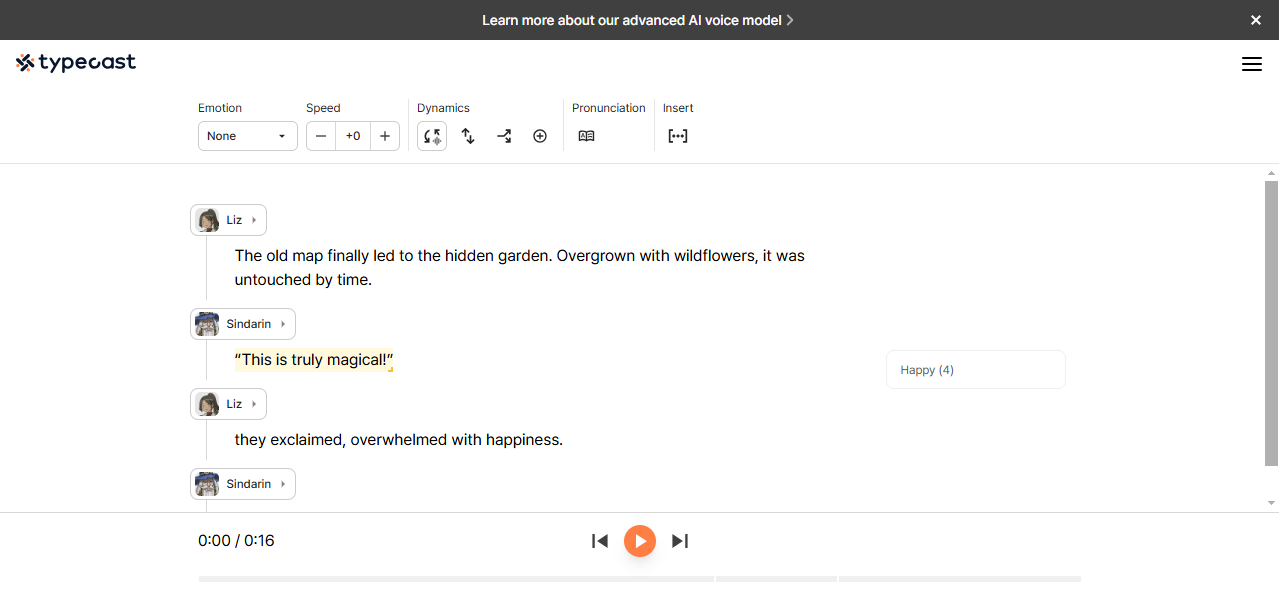Click the Insert pause icon

pyautogui.click(x=678, y=136)
